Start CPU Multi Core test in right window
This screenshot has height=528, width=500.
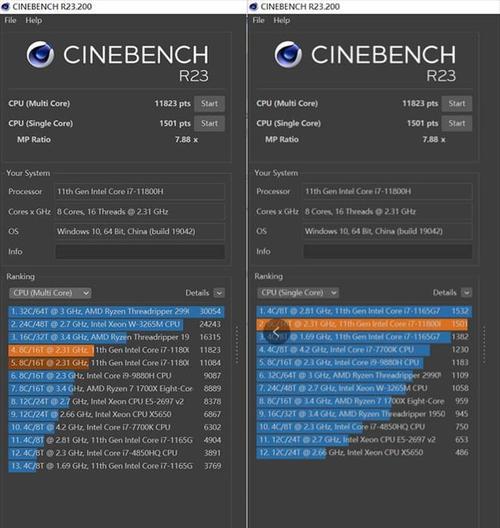457,103
